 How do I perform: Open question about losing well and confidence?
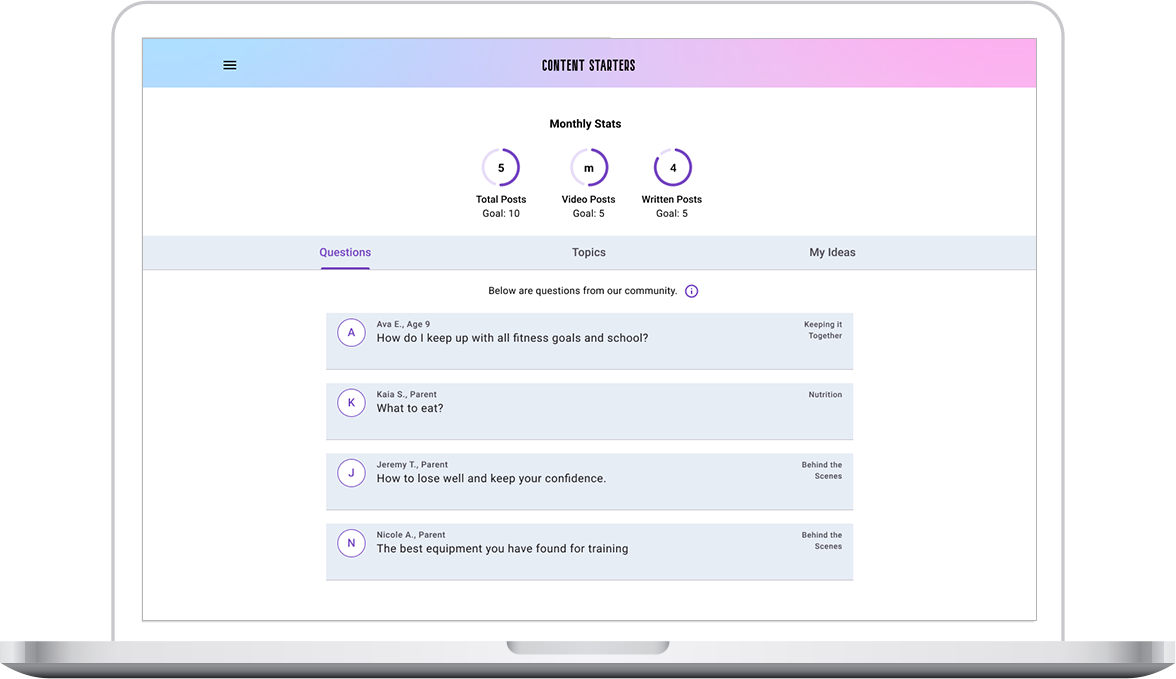pyautogui.click(x=491, y=478)
